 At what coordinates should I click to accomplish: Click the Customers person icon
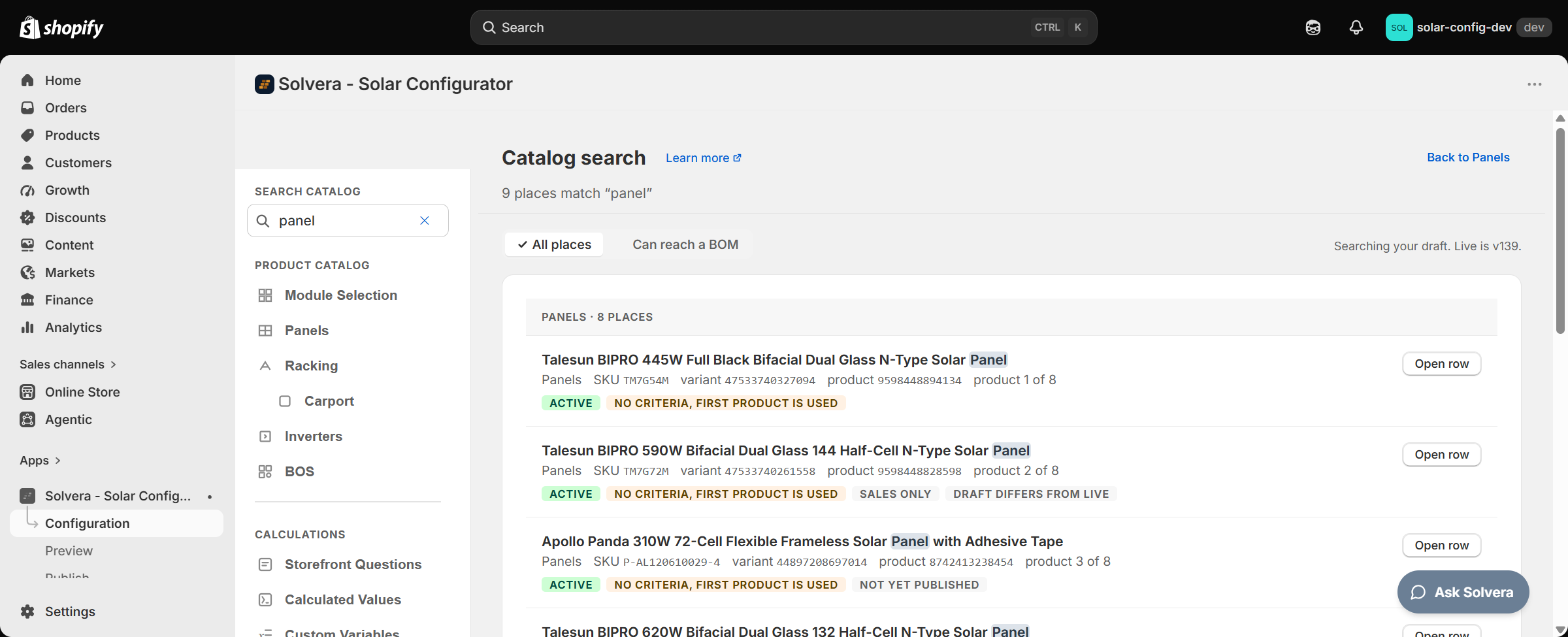tap(27, 163)
